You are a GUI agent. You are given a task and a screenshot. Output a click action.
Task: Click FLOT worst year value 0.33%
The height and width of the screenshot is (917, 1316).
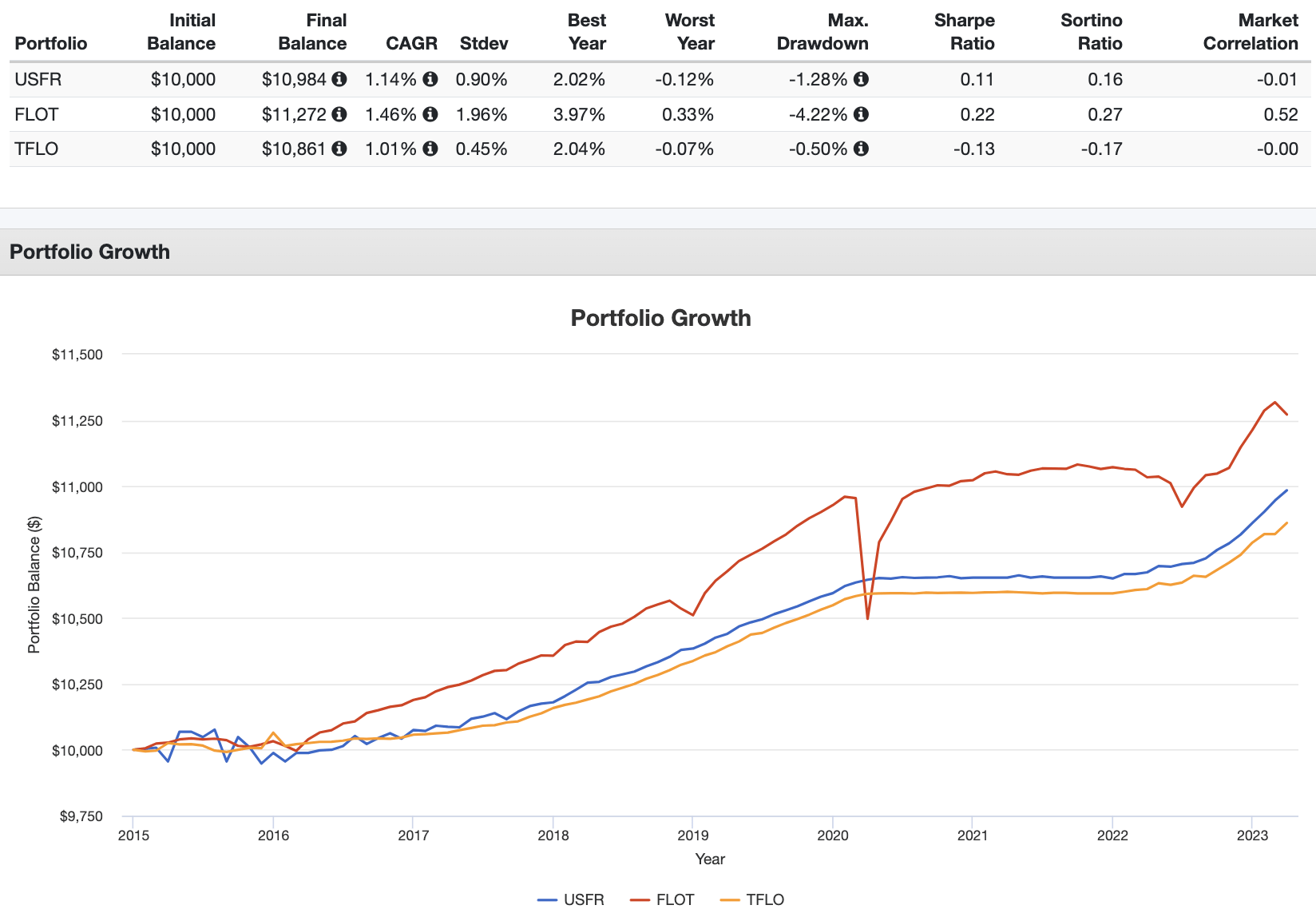click(688, 114)
